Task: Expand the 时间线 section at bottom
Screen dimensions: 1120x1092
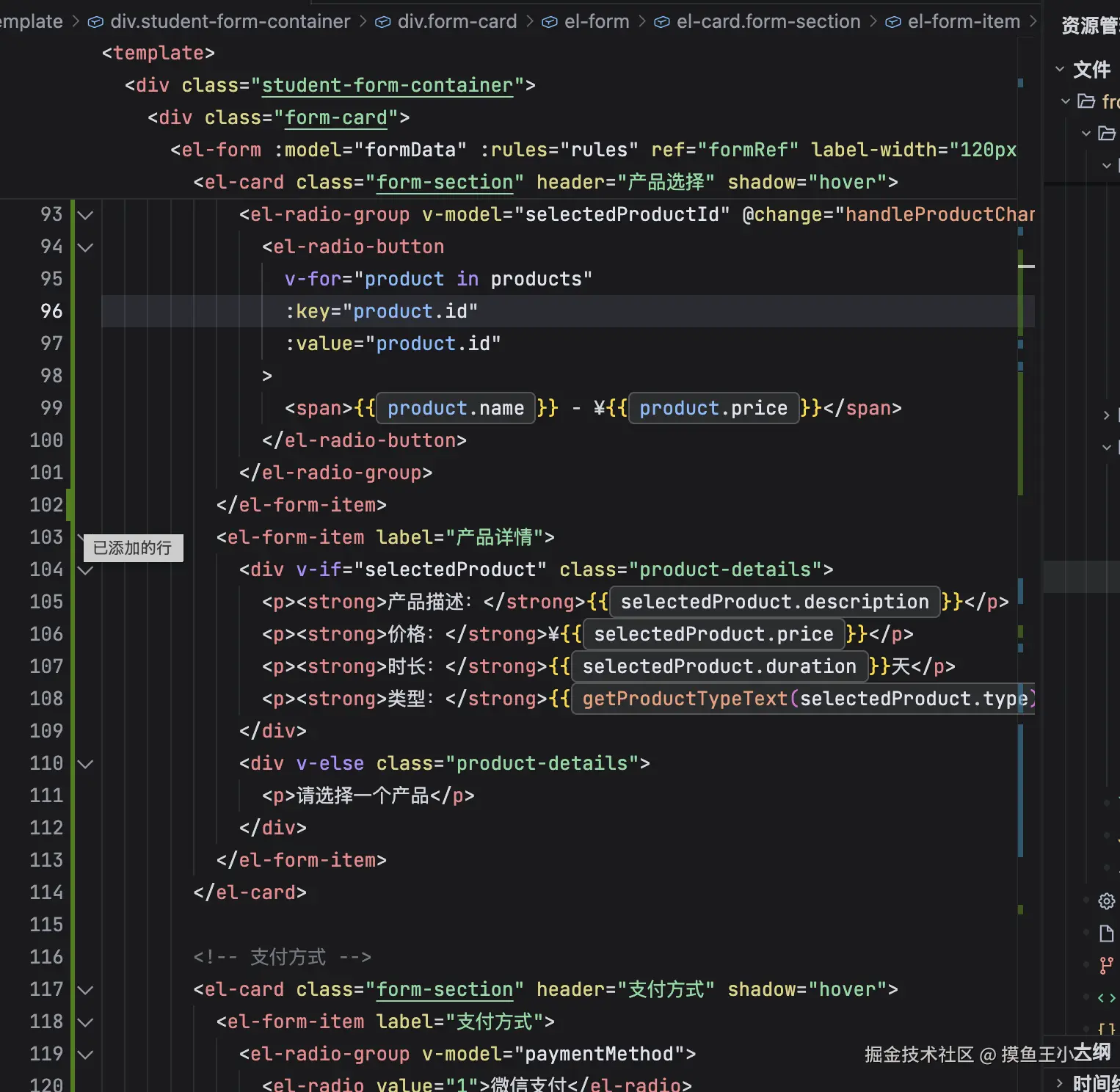Action: click(x=1060, y=1082)
